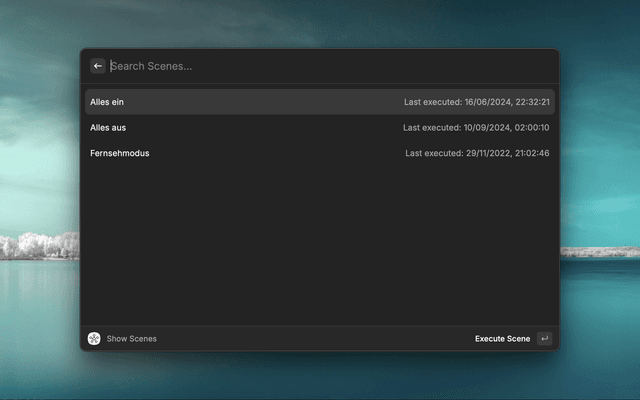
Task: Select the Alles ein scene
Action: (x=107, y=102)
